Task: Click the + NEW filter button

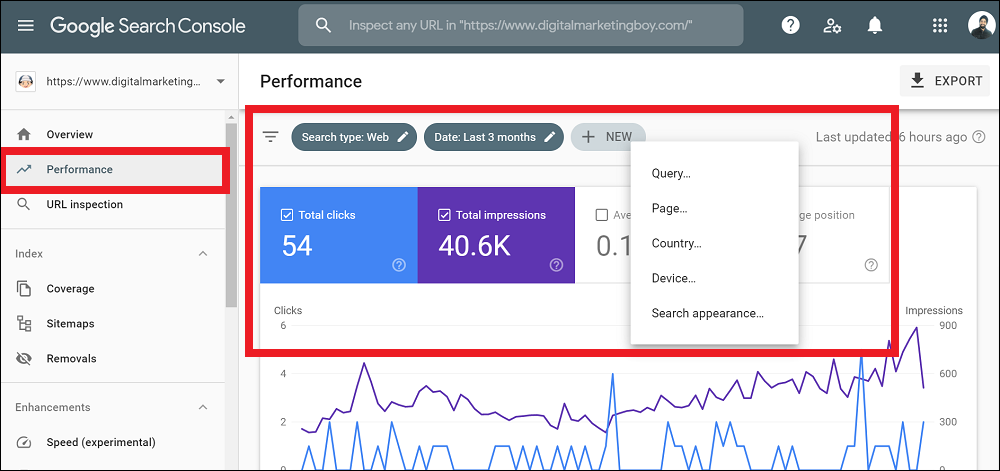Action: [x=608, y=136]
